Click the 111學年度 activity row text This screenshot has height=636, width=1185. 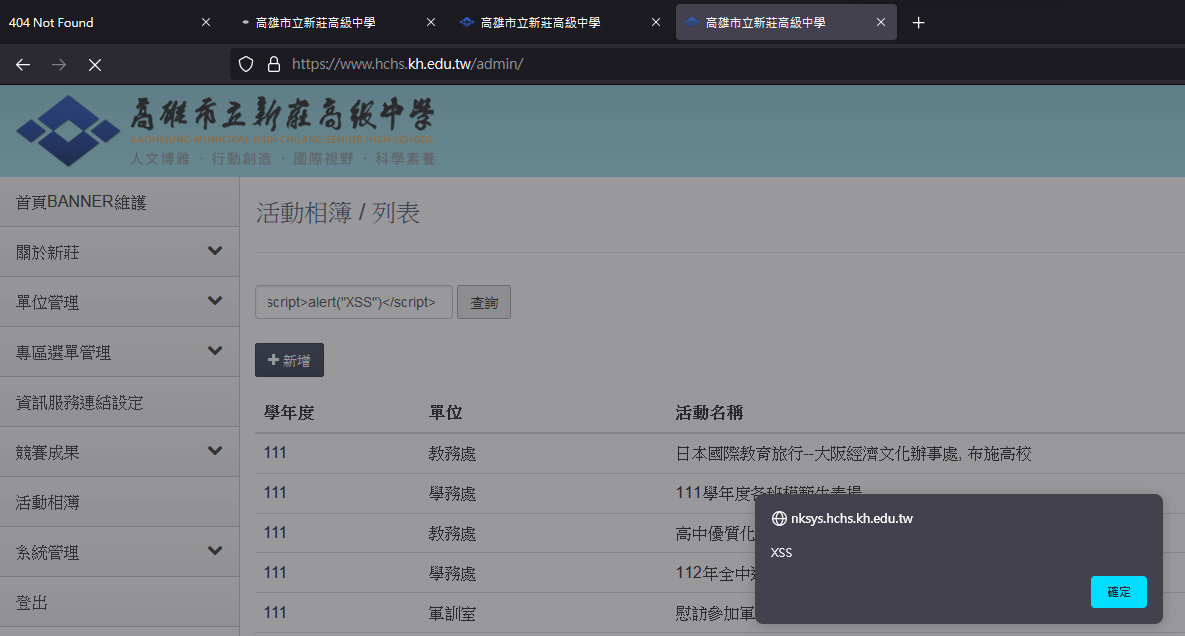click(x=769, y=494)
